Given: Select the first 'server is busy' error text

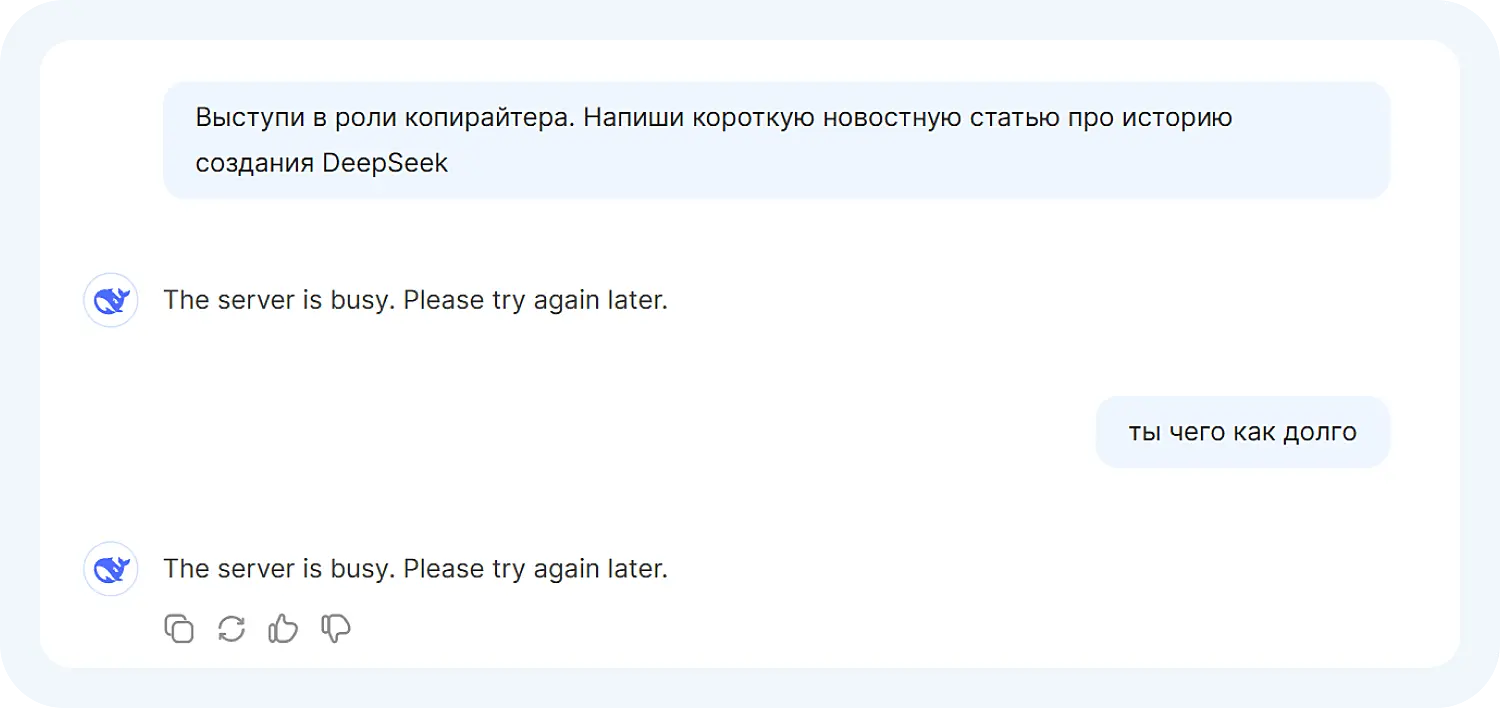Looking at the screenshot, I should [x=416, y=300].
